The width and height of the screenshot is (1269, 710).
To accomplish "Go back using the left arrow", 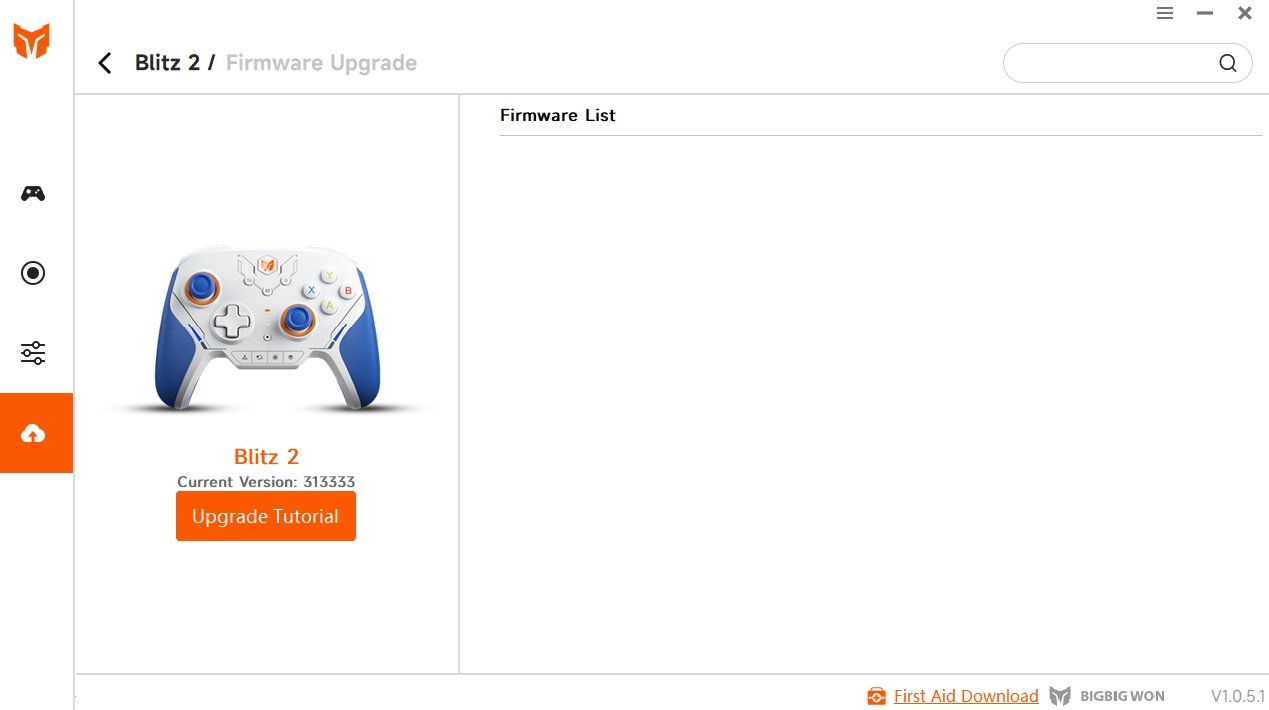I will pyautogui.click(x=105, y=63).
